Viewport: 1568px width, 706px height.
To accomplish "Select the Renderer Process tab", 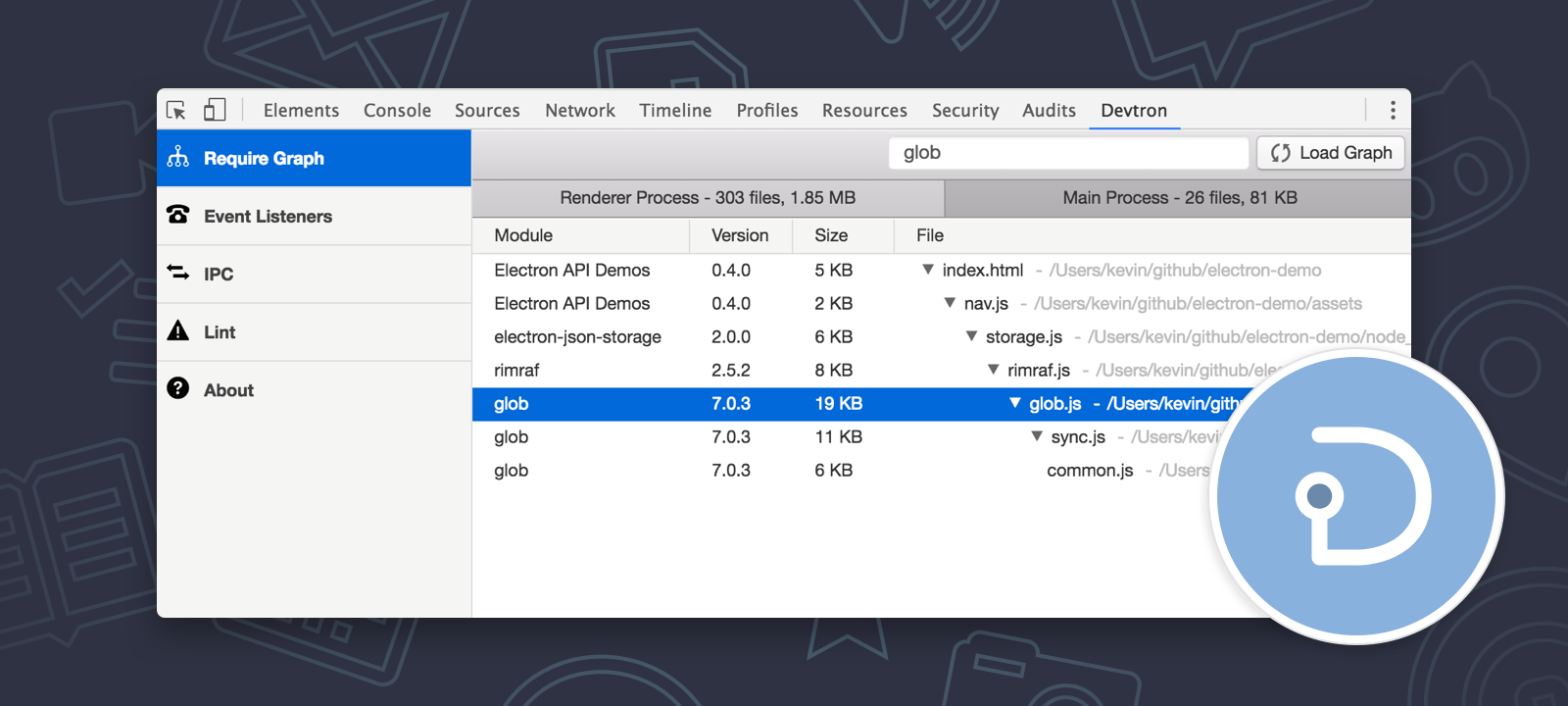I will 708,198.
